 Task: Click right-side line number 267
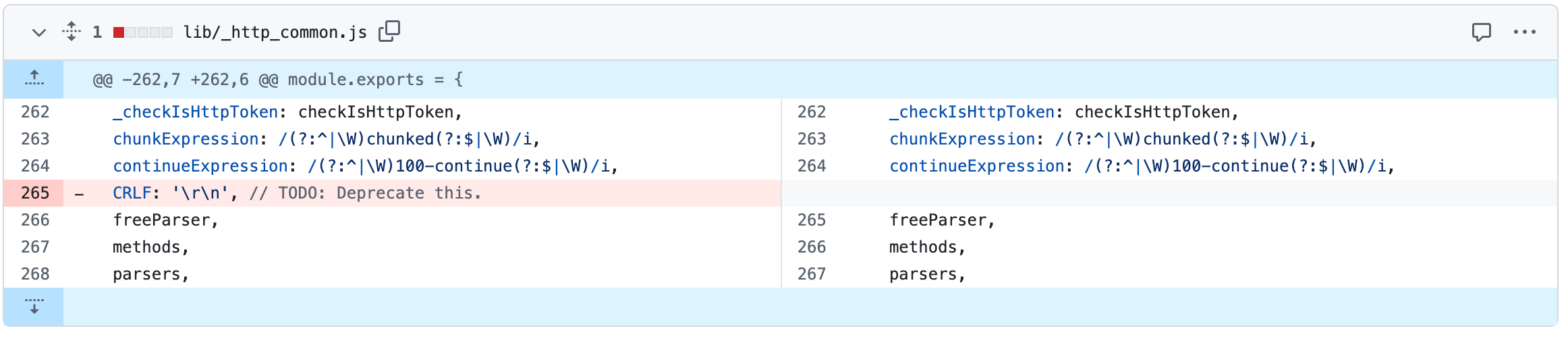click(x=812, y=274)
